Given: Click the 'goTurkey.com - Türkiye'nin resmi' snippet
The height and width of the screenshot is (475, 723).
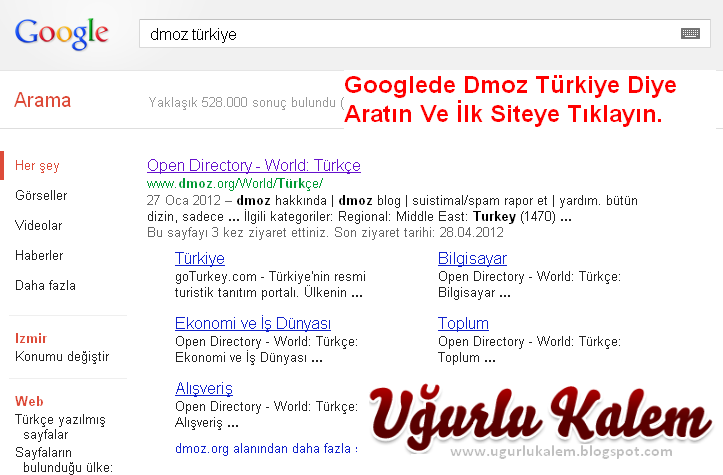Looking at the screenshot, I should pyautogui.click(x=270, y=277).
